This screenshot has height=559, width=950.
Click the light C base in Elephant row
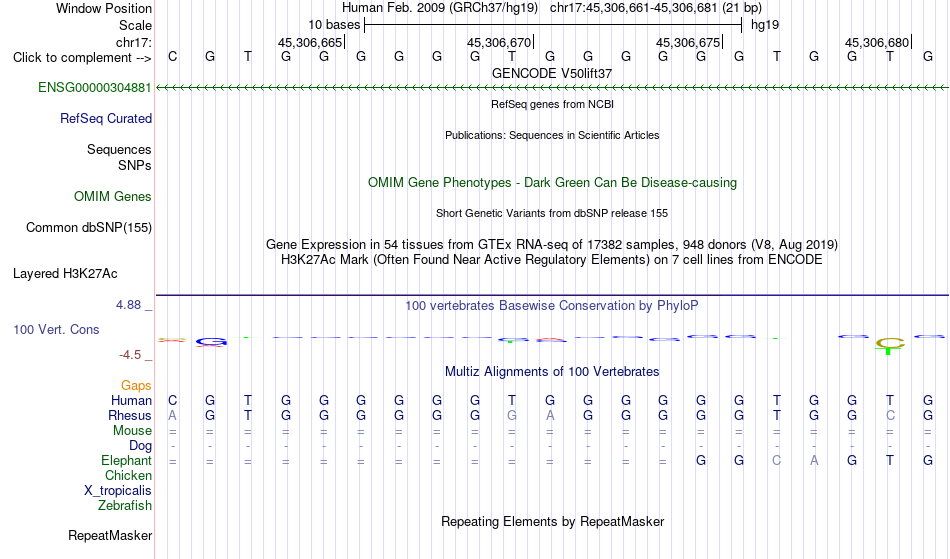(776, 460)
